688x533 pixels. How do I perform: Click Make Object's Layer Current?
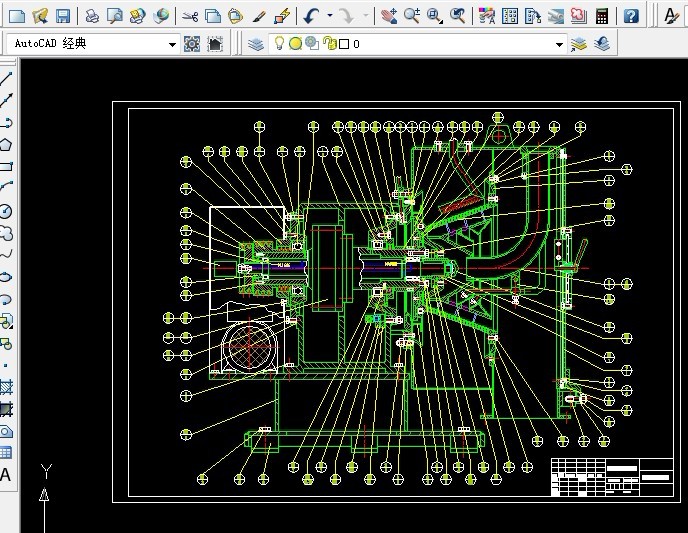579,44
